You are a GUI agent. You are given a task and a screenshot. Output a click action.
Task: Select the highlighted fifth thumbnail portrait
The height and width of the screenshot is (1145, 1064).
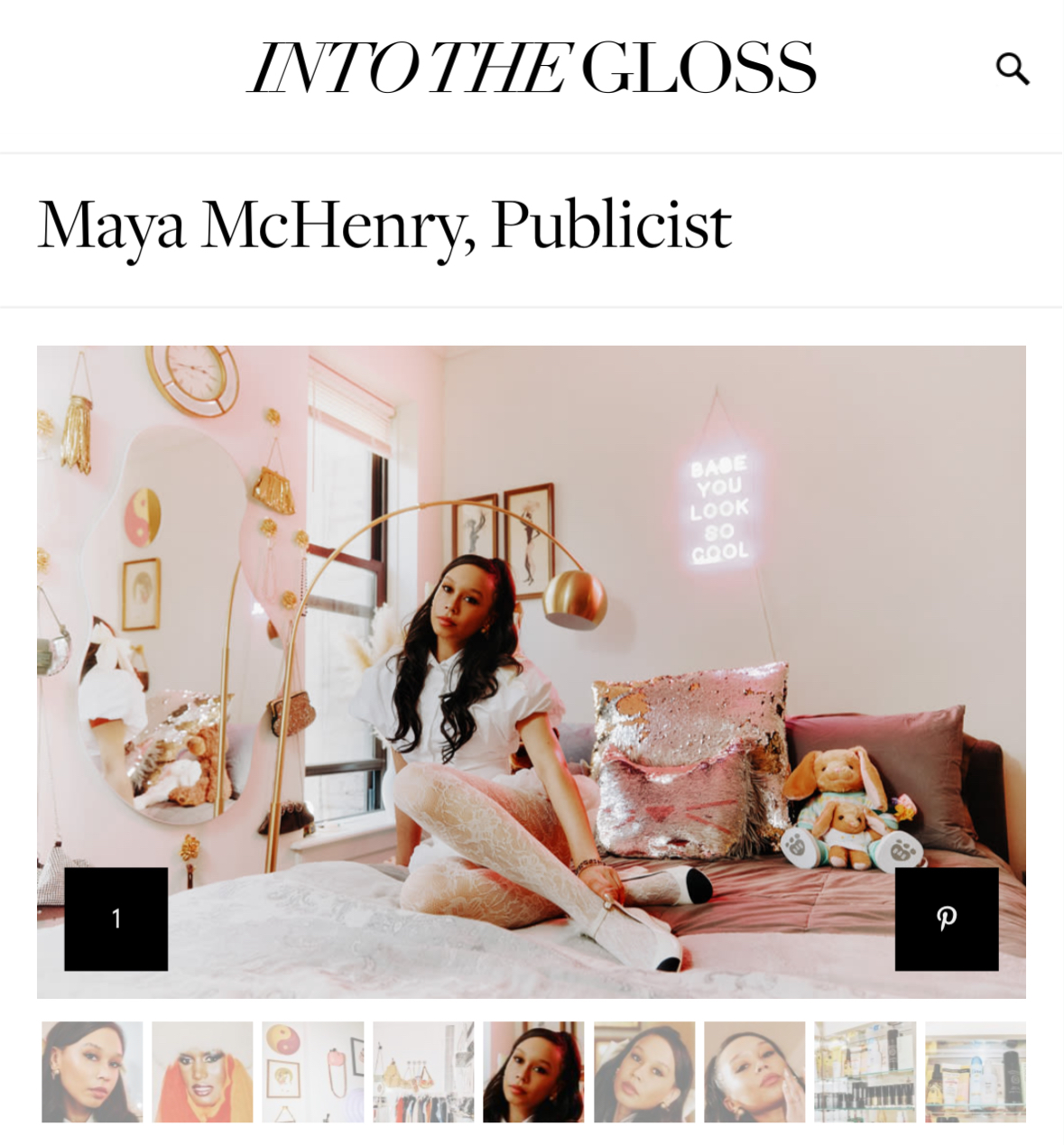pyautogui.click(x=533, y=1072)
